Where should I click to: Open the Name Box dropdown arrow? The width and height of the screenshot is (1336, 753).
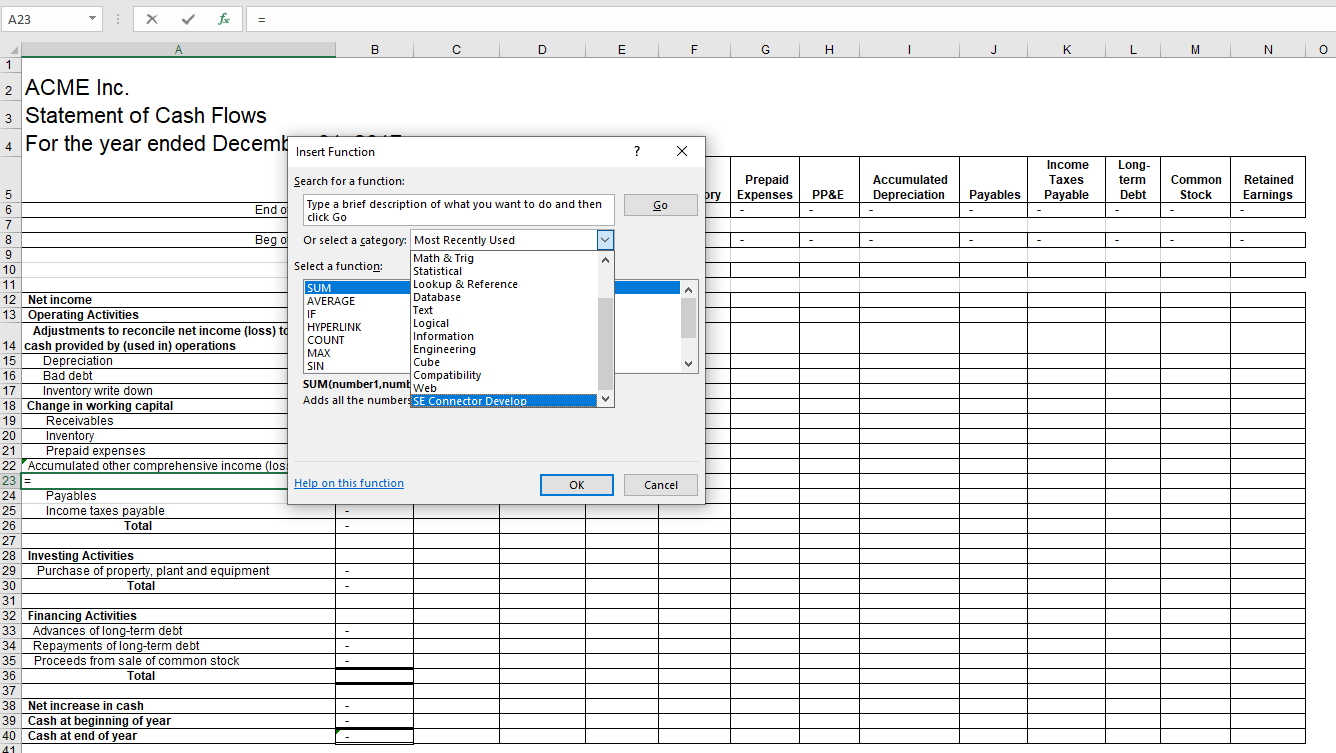click(93, 19)
